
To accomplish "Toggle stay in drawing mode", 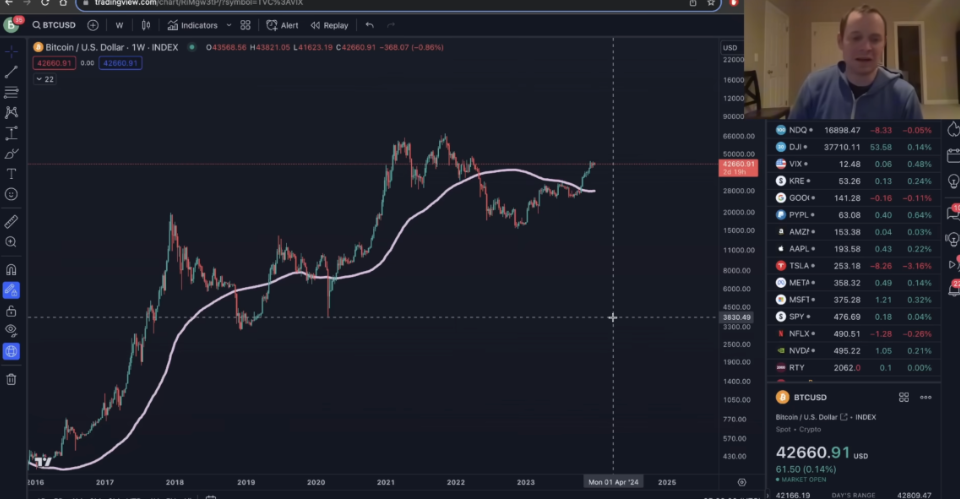I will point(11,290).
